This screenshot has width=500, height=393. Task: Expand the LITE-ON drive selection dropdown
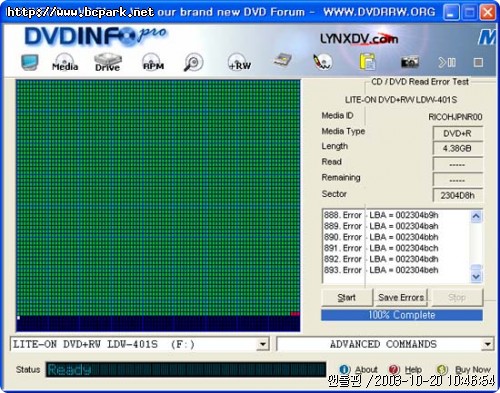coord(263,344)
